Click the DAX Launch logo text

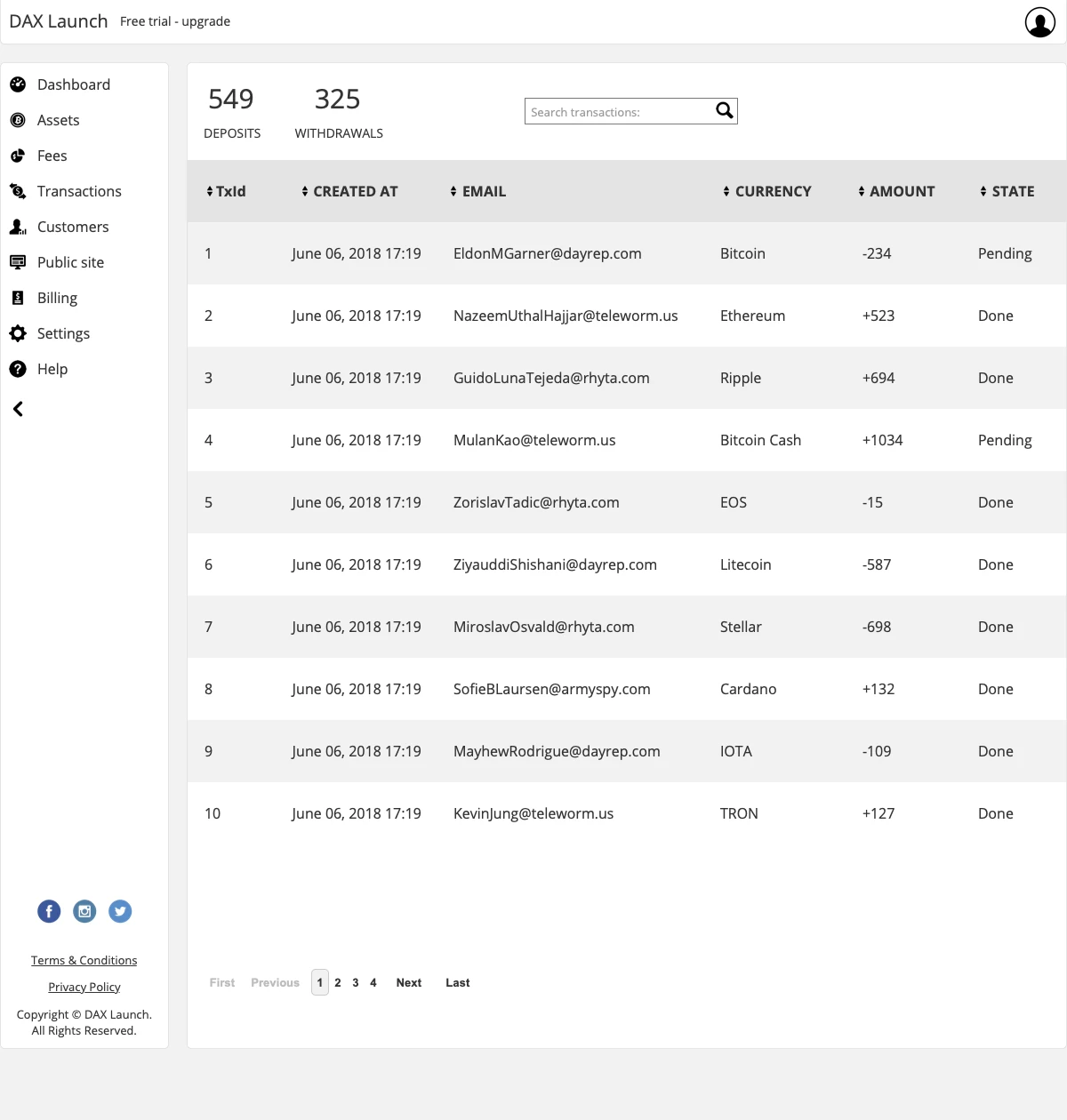59,21
